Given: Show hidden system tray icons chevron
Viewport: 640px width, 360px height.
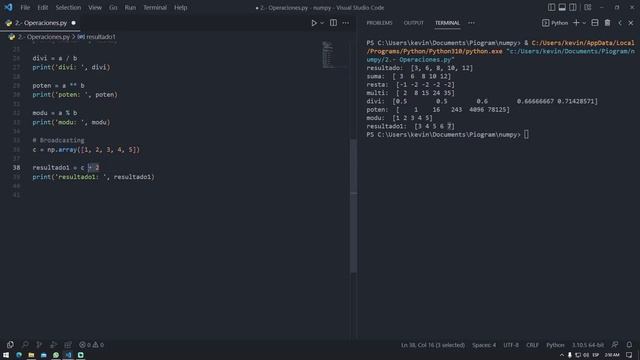Looking at the screenshot, I should [562, 355].
